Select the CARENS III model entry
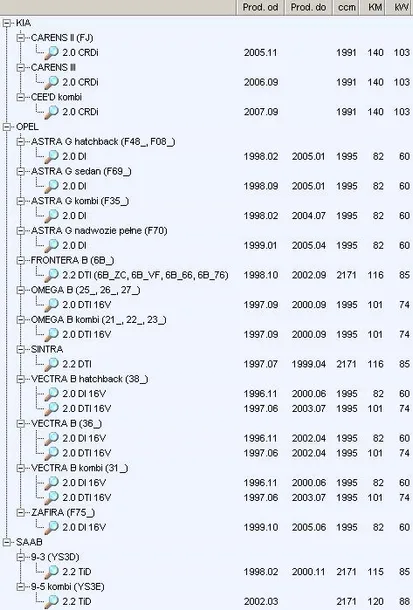 tap(53, 67)
